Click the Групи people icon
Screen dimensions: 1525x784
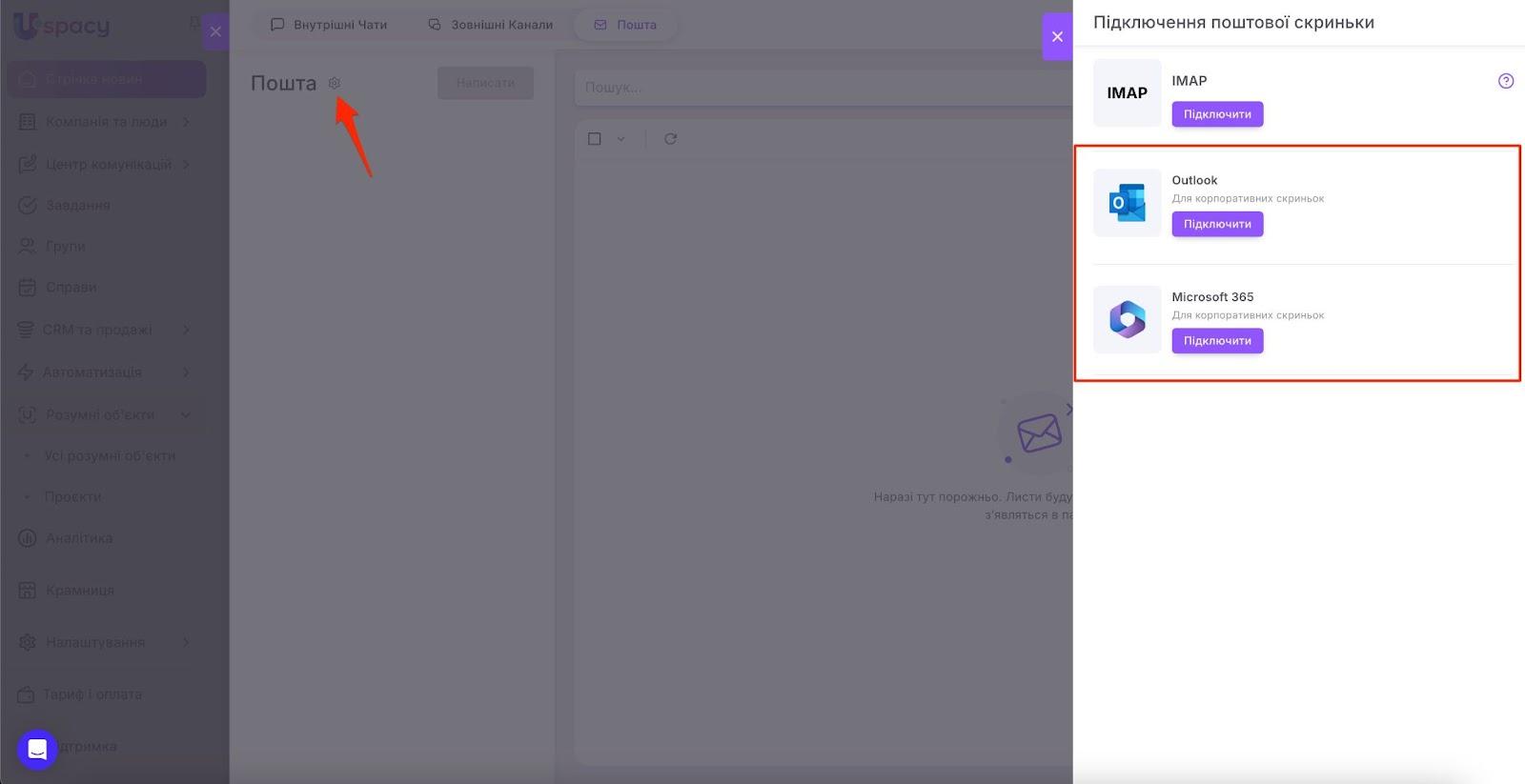coord(27,246)
